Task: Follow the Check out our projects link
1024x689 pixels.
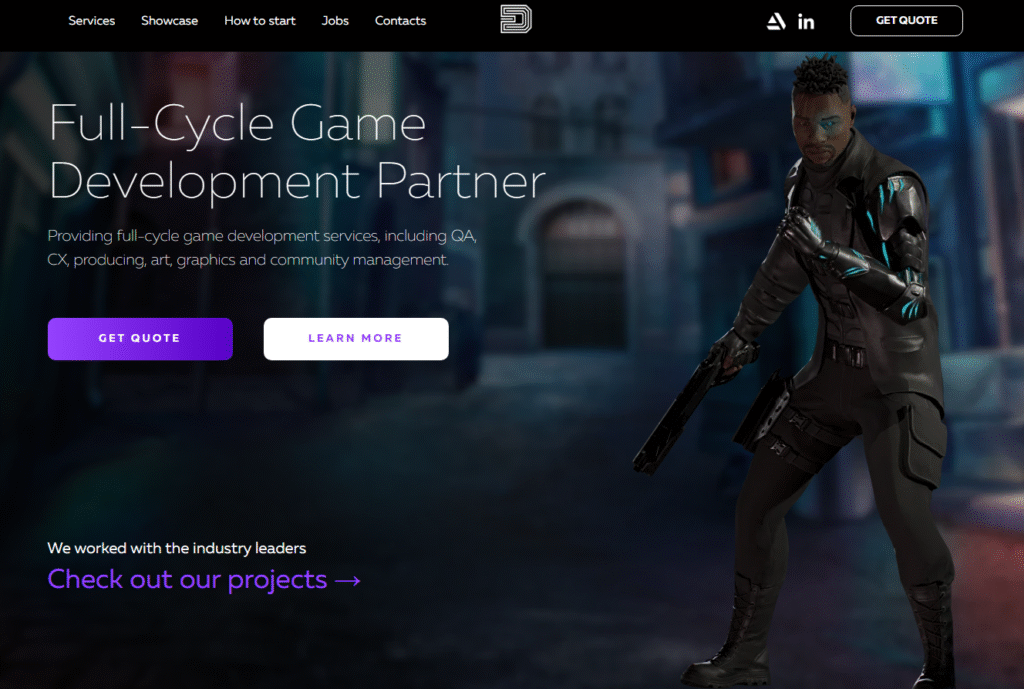Action: point(204,580)
